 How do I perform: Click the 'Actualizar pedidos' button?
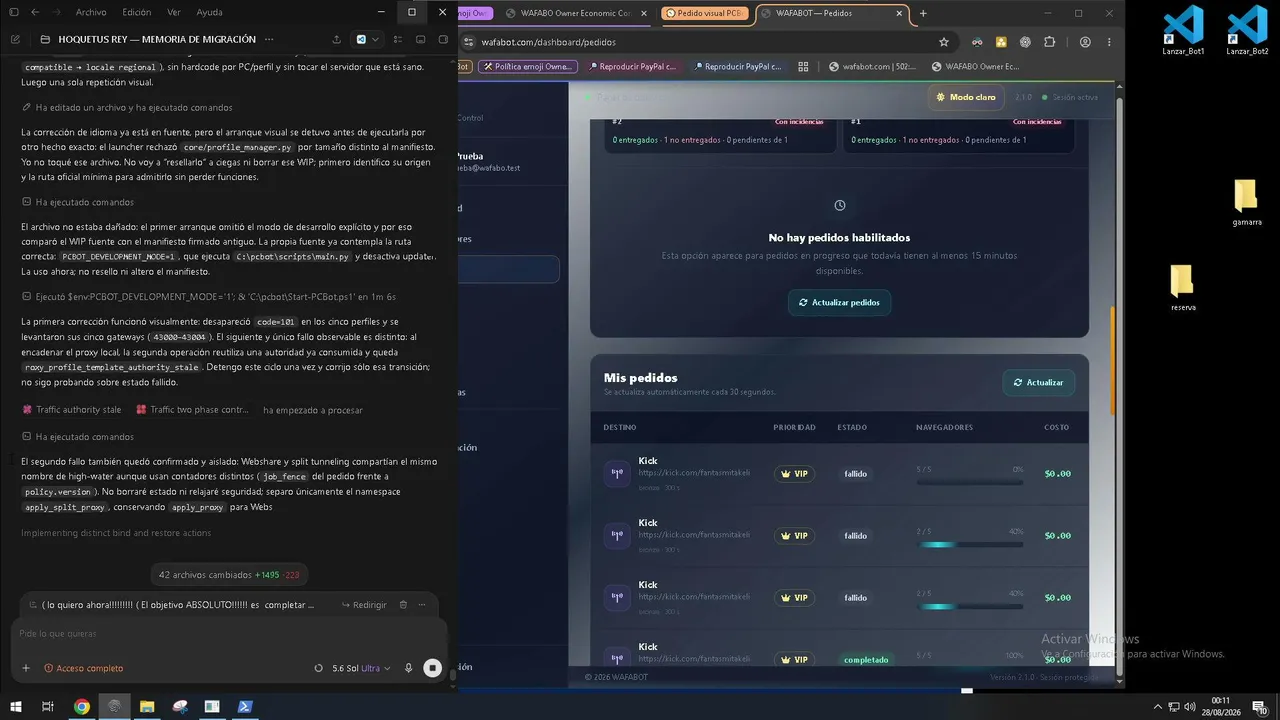(839, 302)
